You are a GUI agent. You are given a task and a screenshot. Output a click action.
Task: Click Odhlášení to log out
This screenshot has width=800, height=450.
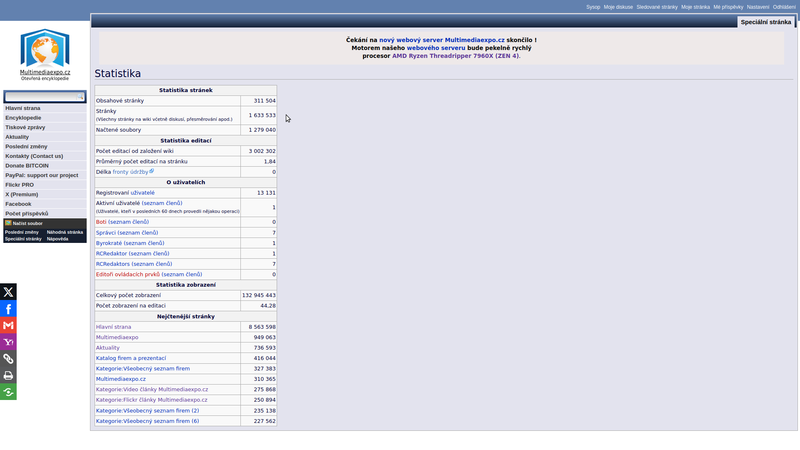click(x=784, y=7)
